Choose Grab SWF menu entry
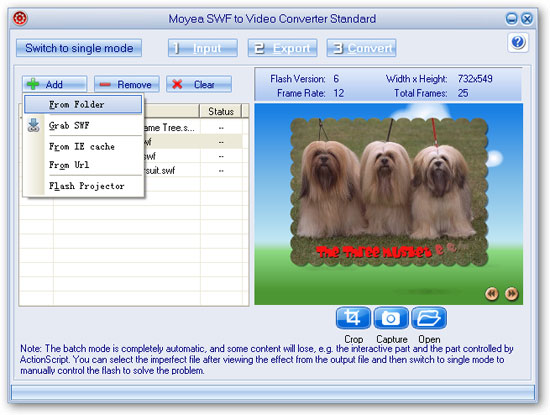This screenshot has height=415, width=550. tap(83, 125)
